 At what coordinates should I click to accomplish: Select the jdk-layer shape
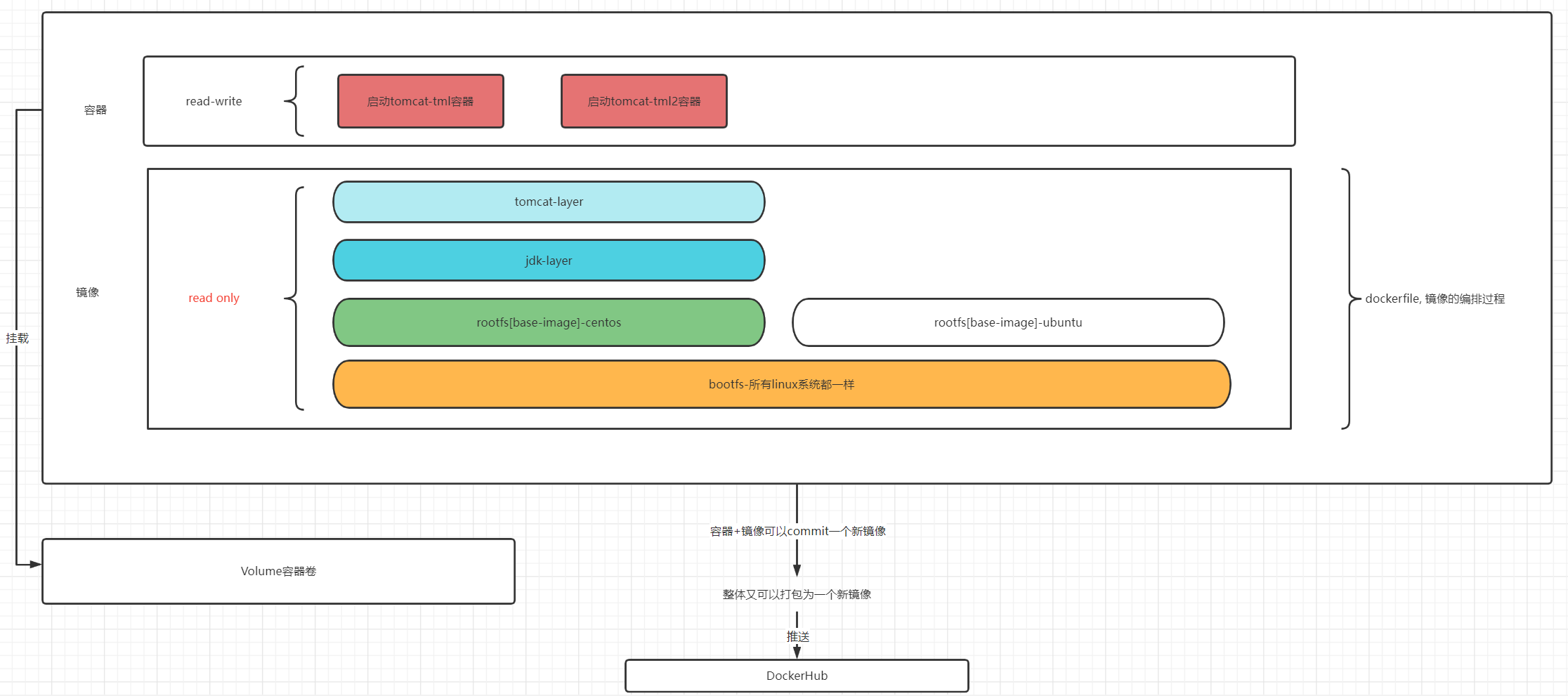click(549, 261)
